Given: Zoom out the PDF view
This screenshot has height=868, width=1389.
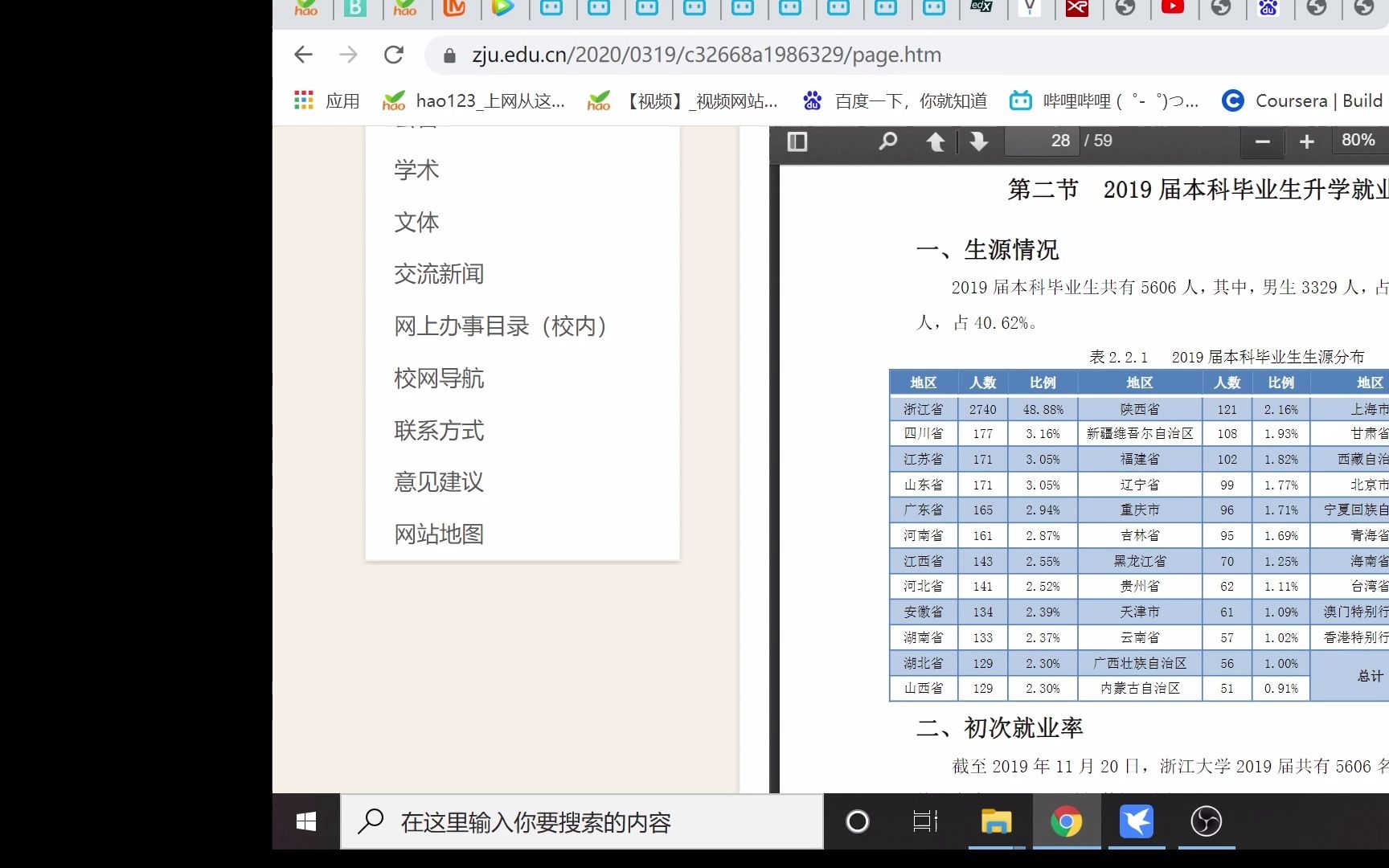Looking at the screenshot, I should 1263,141.
